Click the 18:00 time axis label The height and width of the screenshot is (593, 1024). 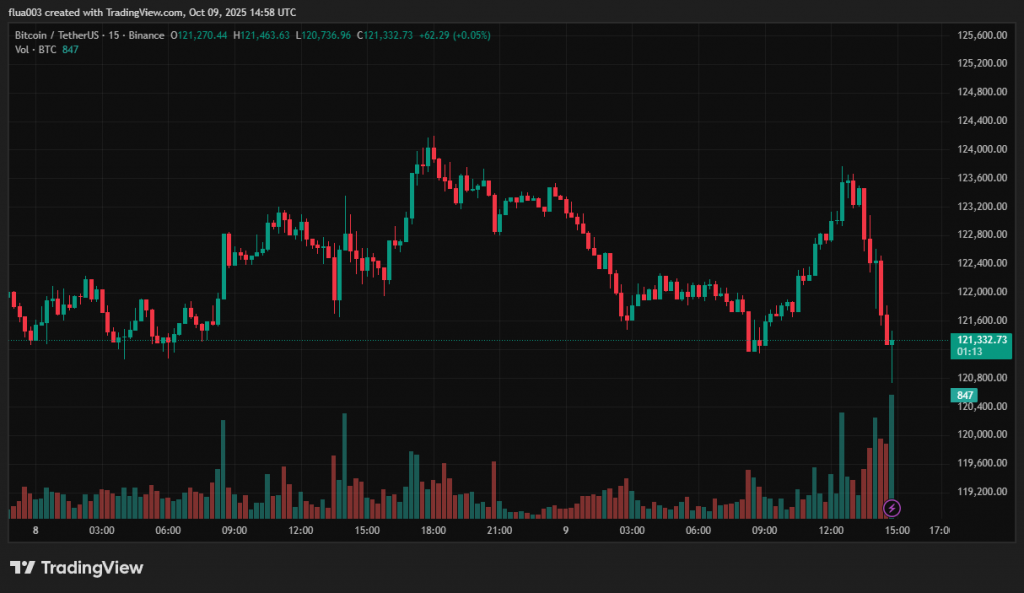[x=433, y=530]
